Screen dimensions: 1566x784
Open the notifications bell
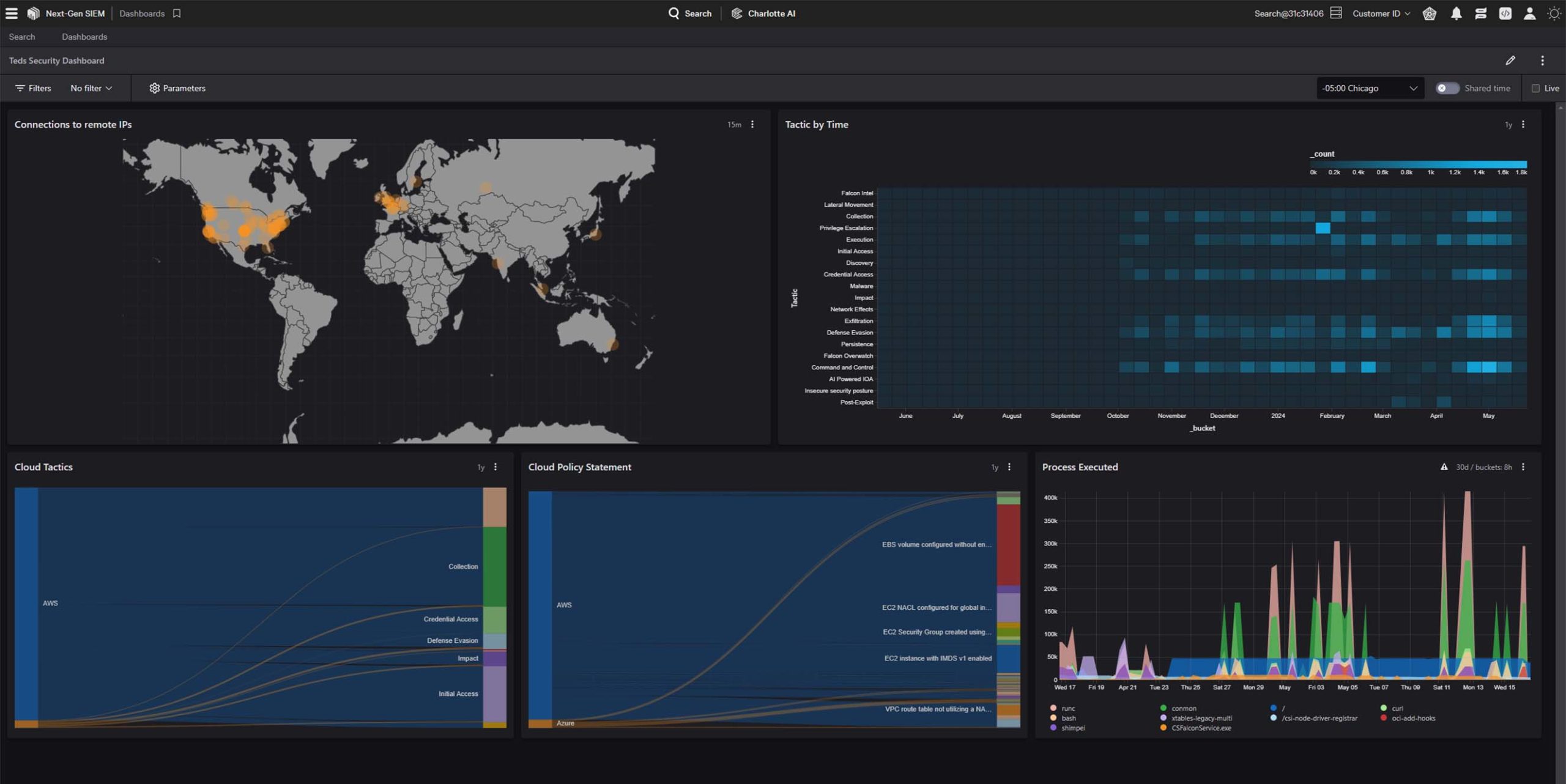pos(1457,13)
